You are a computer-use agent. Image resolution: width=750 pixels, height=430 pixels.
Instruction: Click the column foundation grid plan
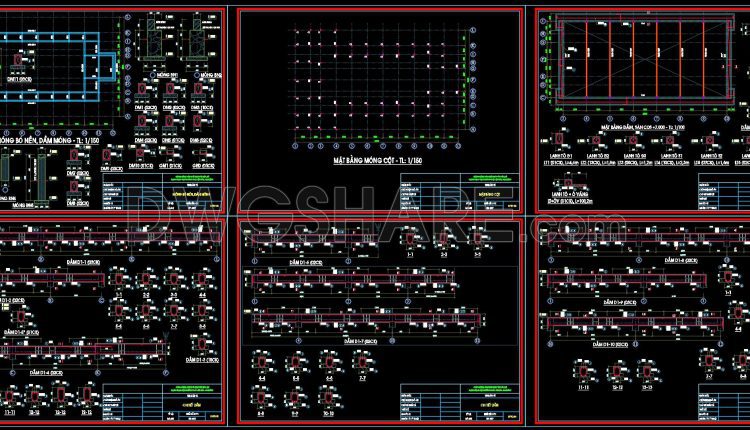[x=381, y=83]
